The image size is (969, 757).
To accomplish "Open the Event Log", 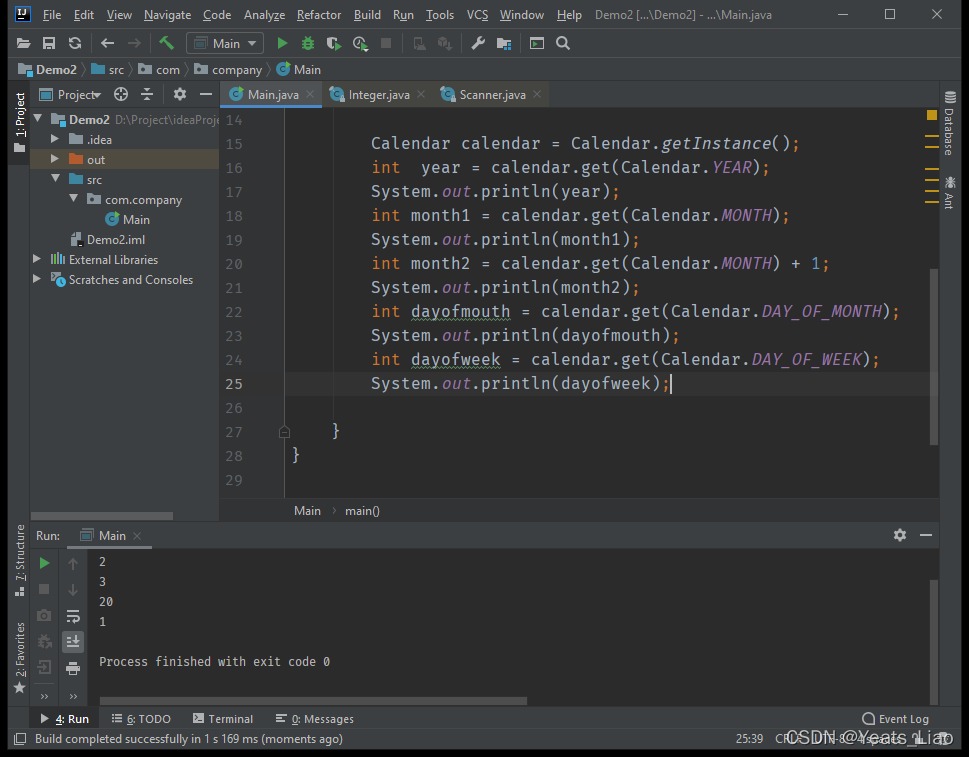I will point(895,719).
